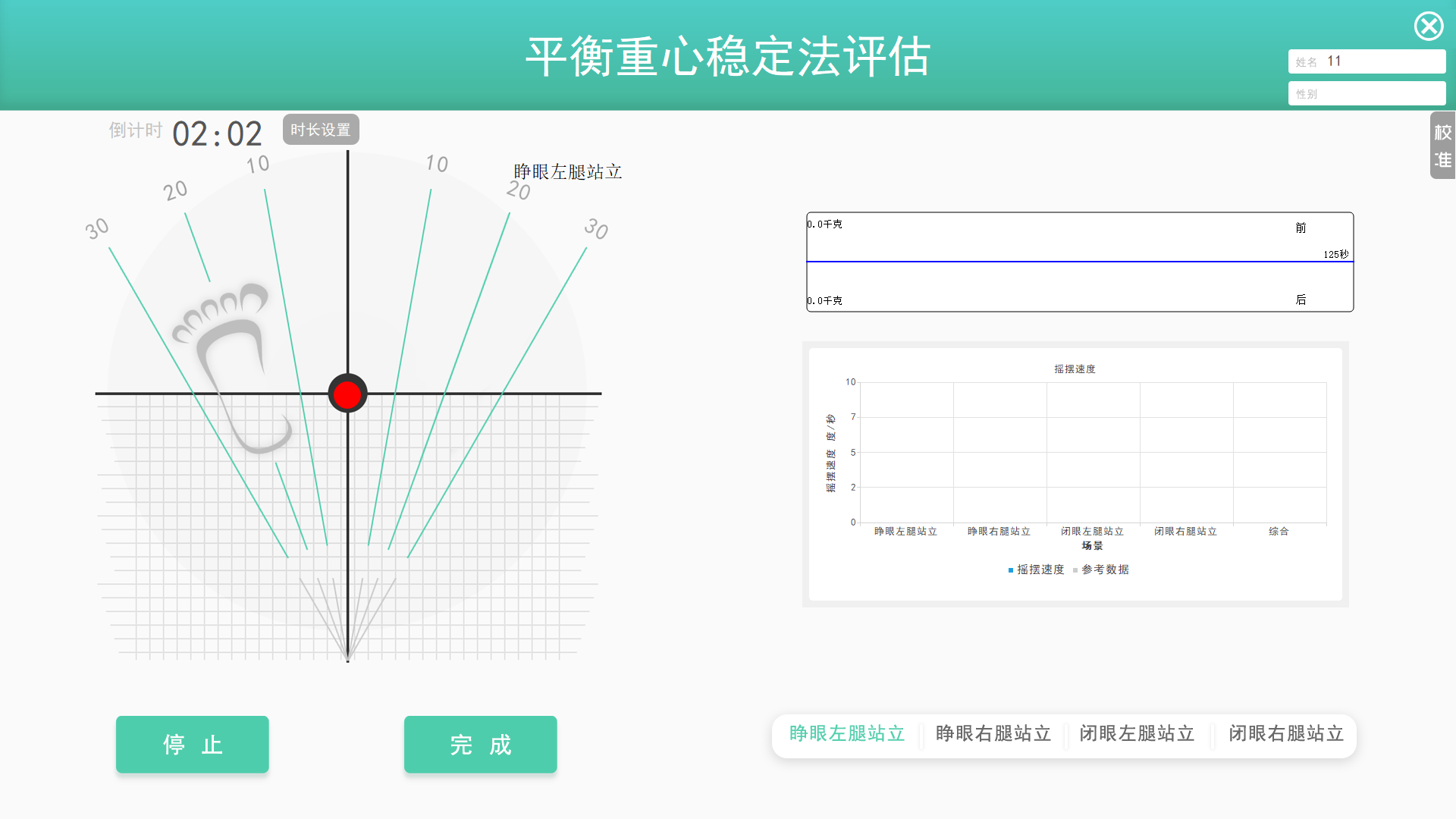Click the 02:02 countdown timer
1456x819 pixels.
(217, 134)
